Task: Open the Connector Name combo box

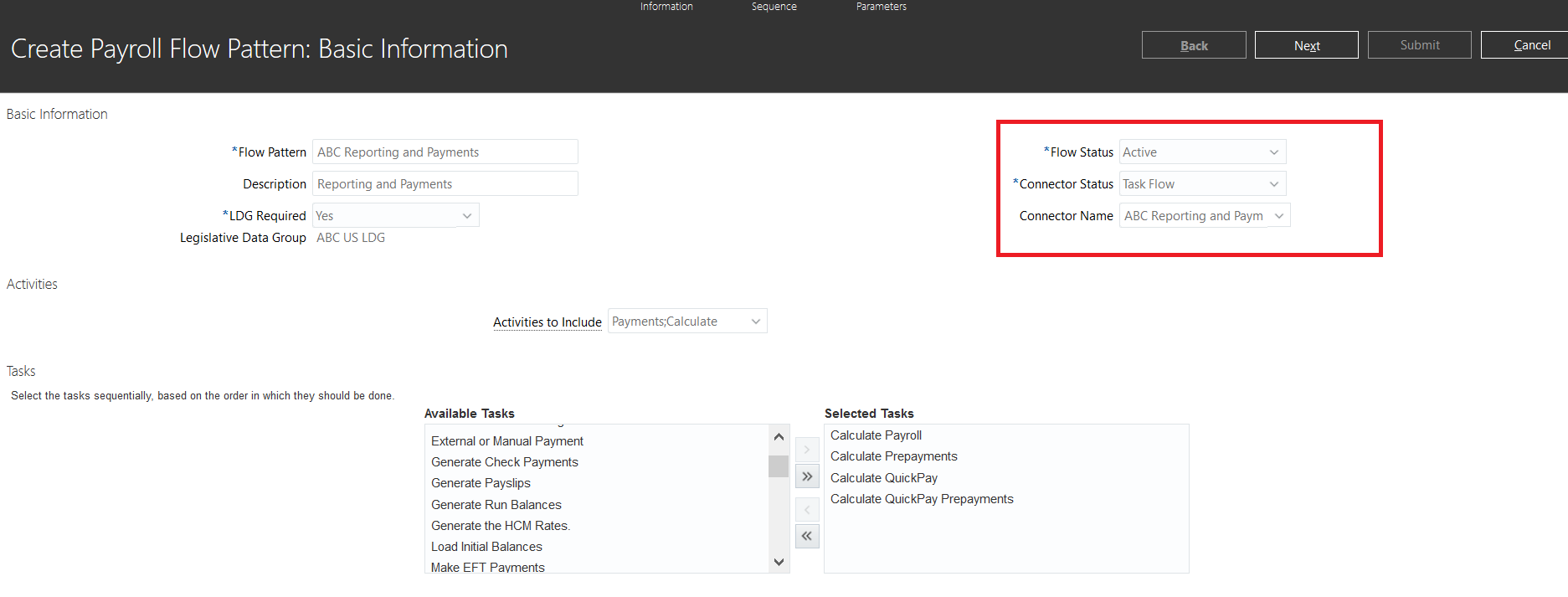Action: point(1278,216)
